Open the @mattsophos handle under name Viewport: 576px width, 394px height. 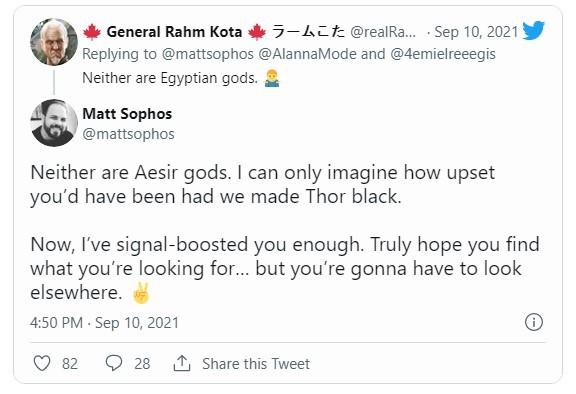(129, 134)
